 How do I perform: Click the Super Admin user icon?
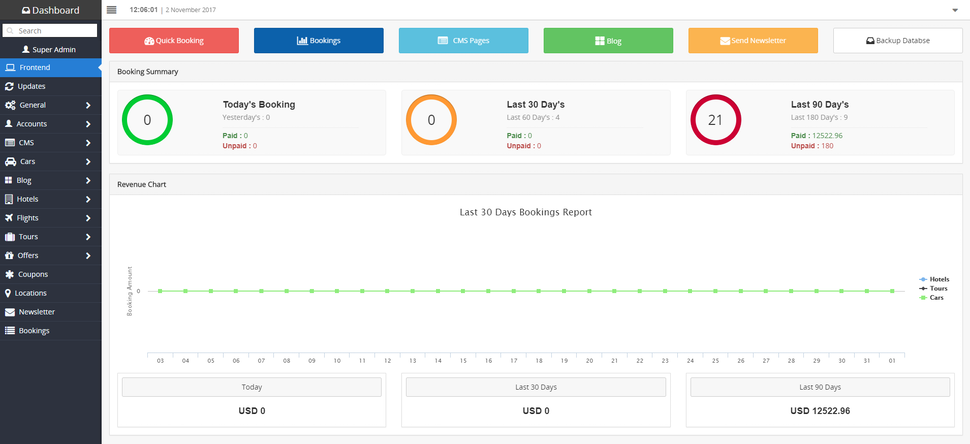tap(25, 49)
